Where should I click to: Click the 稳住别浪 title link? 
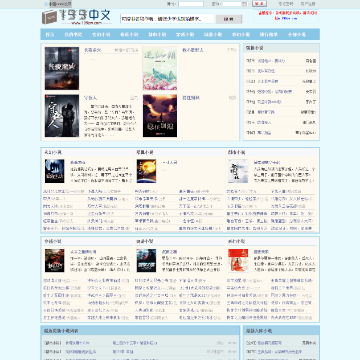[191, 98]
